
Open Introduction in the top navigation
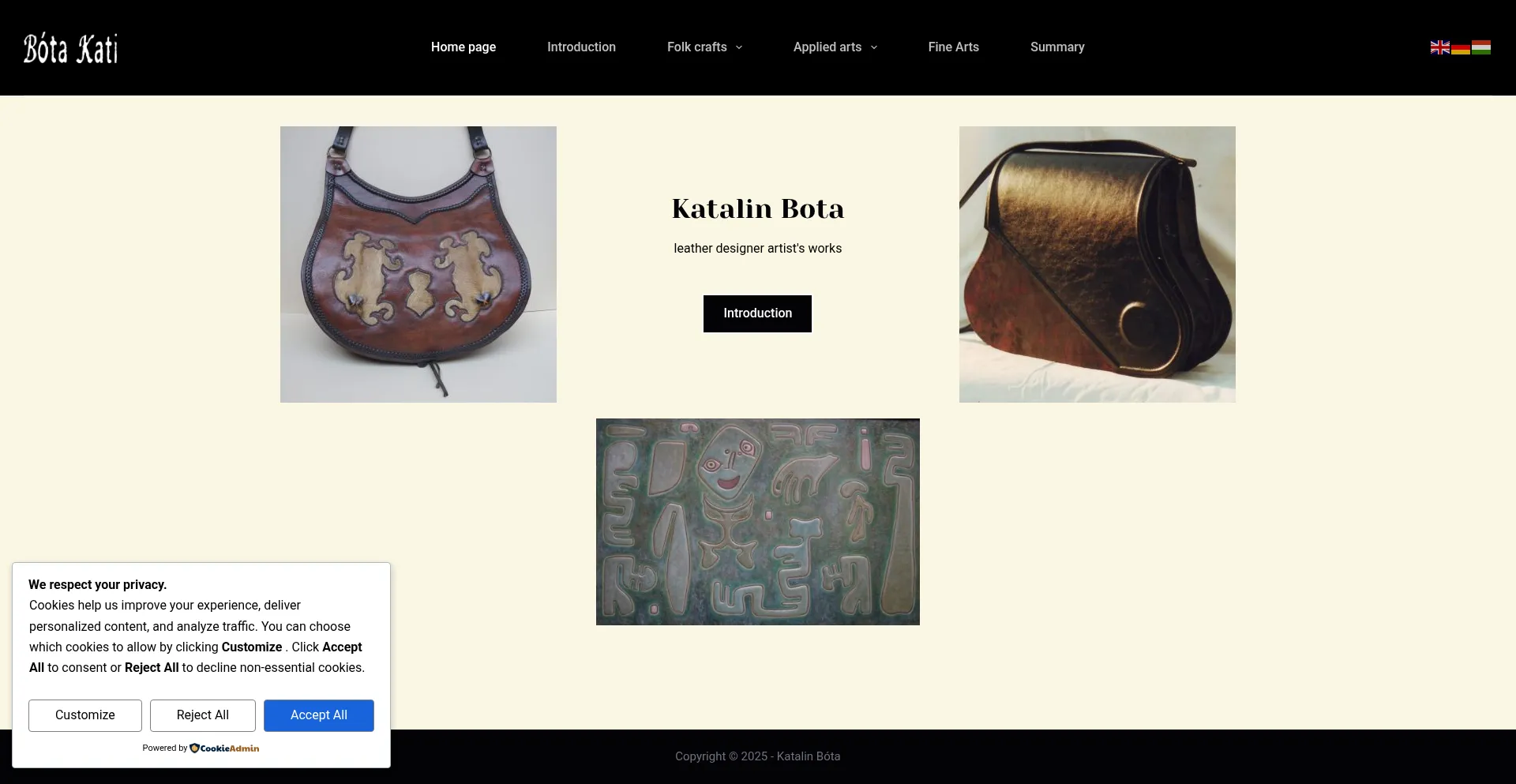point(581,47)
